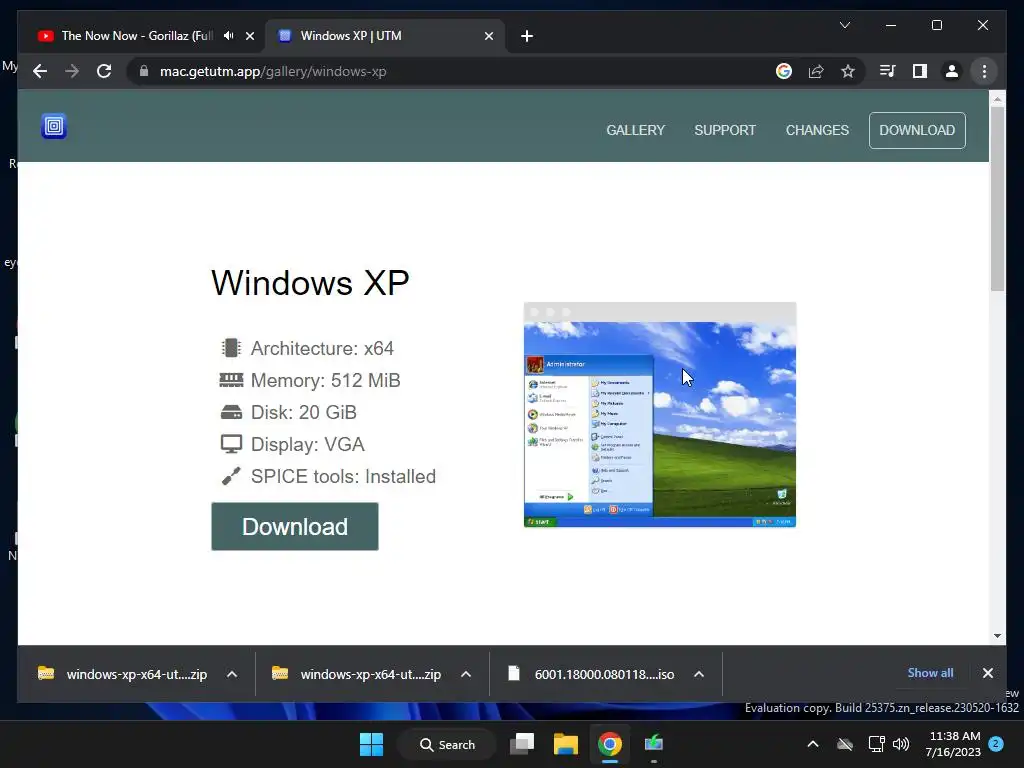Click the 'Disk: 20 GiB' text
Viewport: 1024px width, 768px height.
tap(304, 412)
